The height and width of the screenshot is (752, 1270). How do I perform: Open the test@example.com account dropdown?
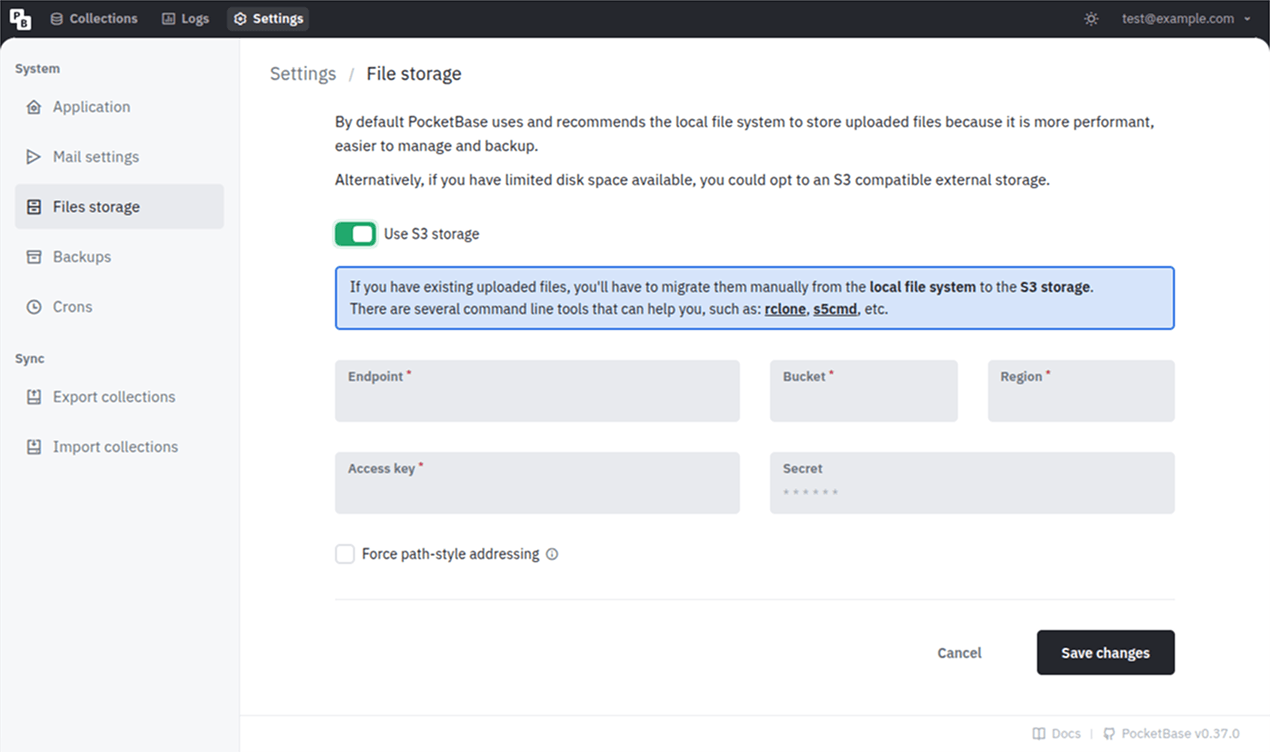pos(1186,19)
